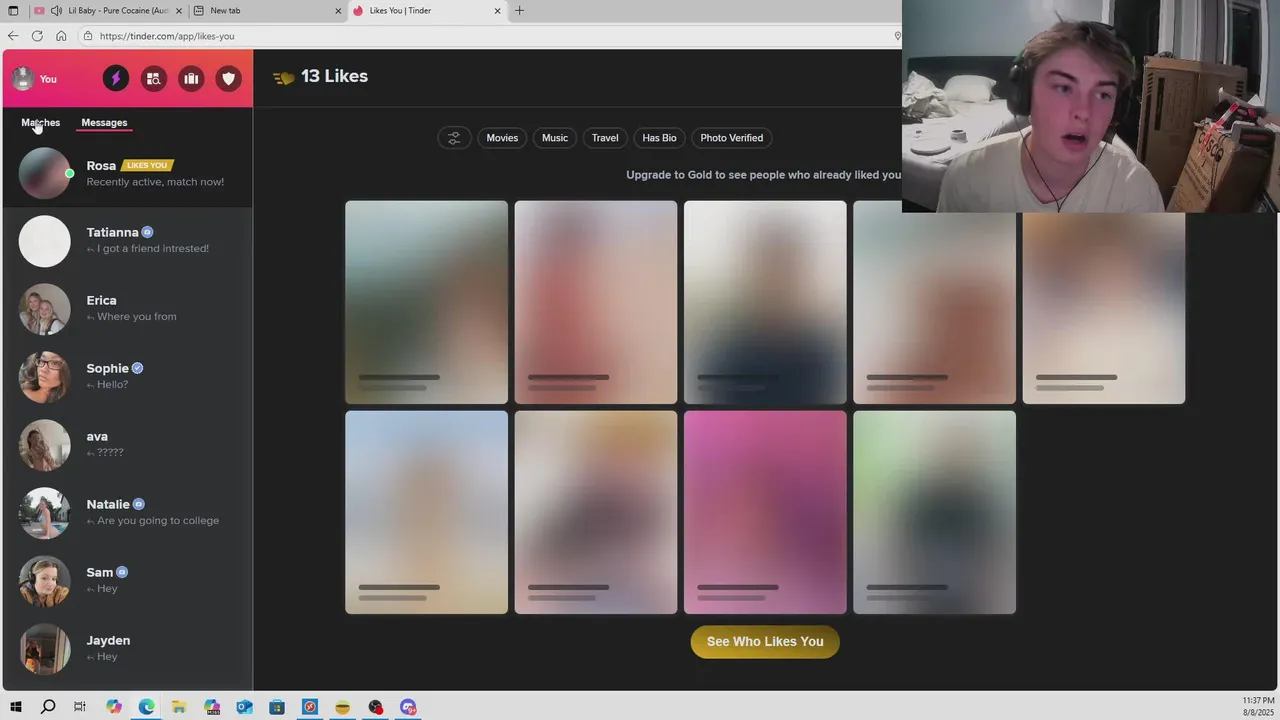Switch to Lil Baby Pure Cocaine tab

coord(109,11)
